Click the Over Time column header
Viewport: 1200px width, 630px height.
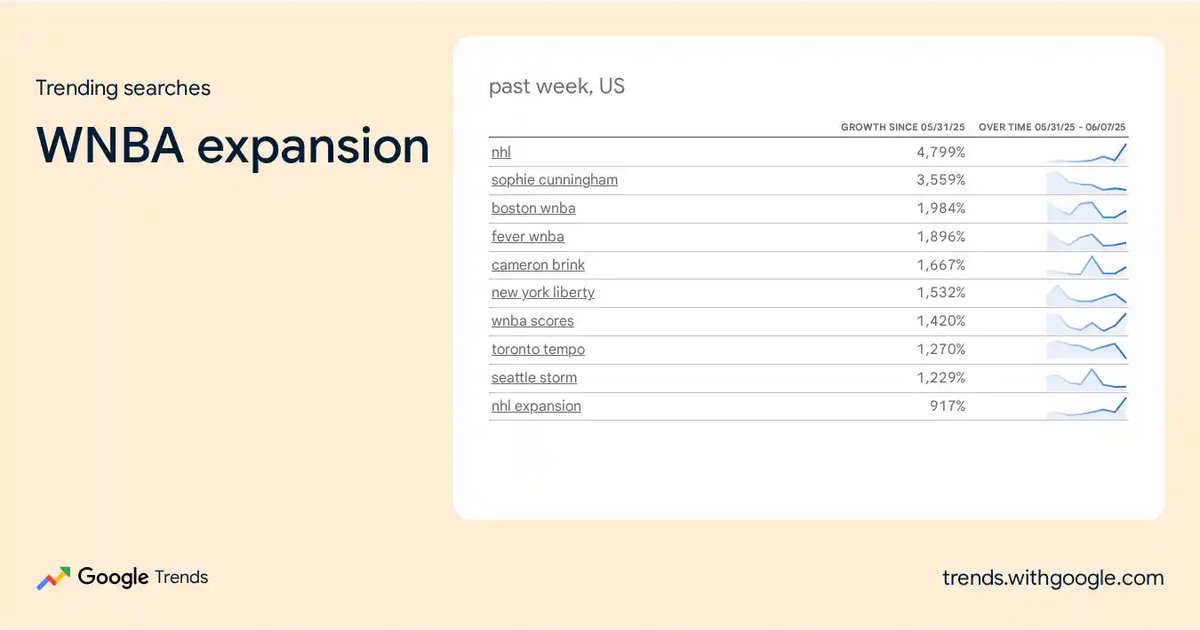[1053, 128]
